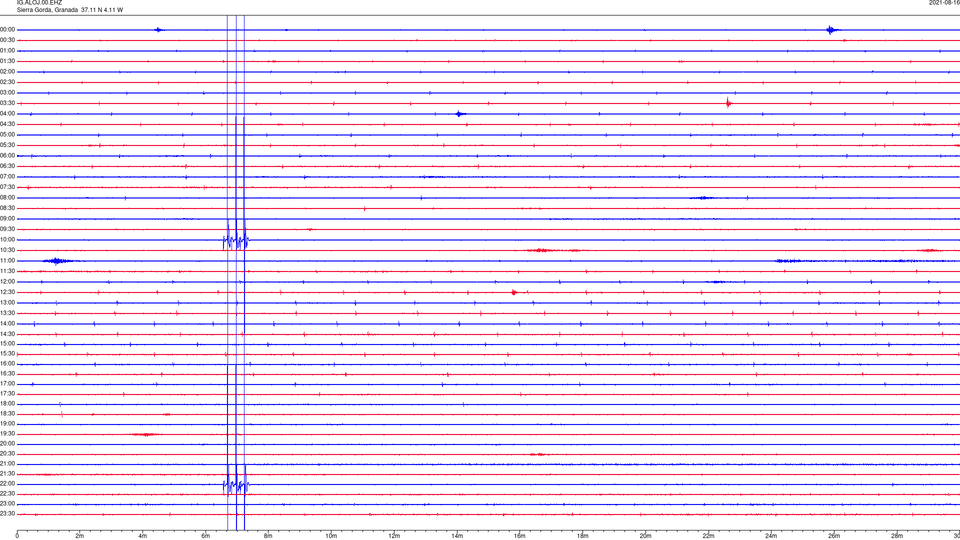Choose the 23:30 time label
The height and width of the screenshot is (540, 960).
[7, 514]
